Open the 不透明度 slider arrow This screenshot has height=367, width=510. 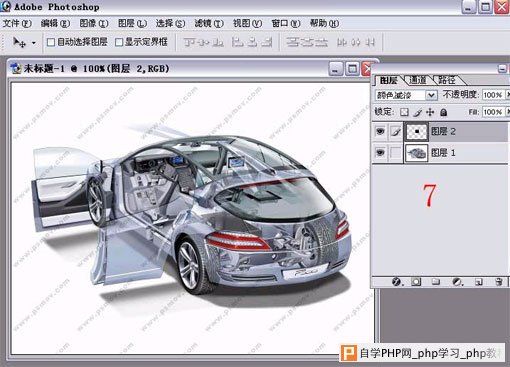[x=508, y=95]
